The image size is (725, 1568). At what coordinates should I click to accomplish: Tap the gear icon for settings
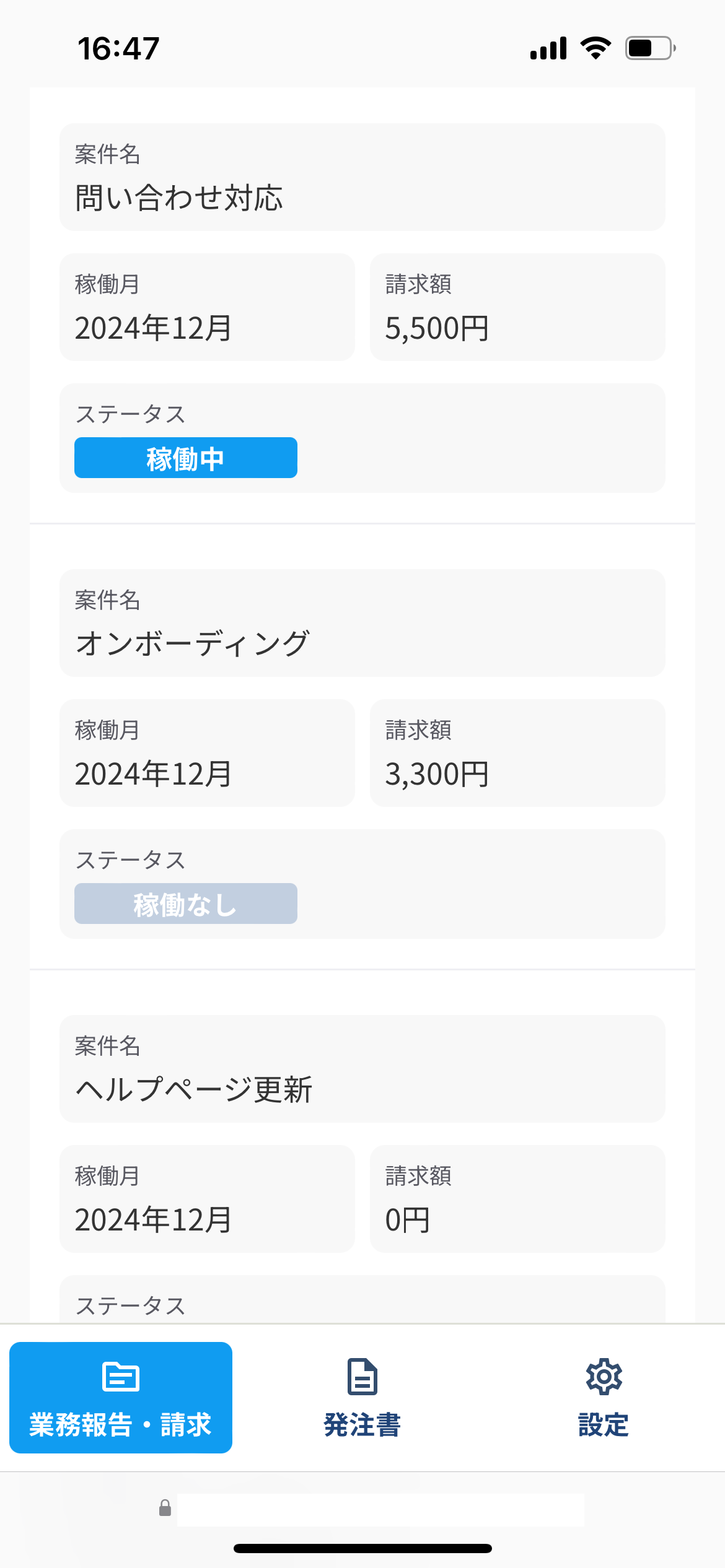[x=604, y=1376]
